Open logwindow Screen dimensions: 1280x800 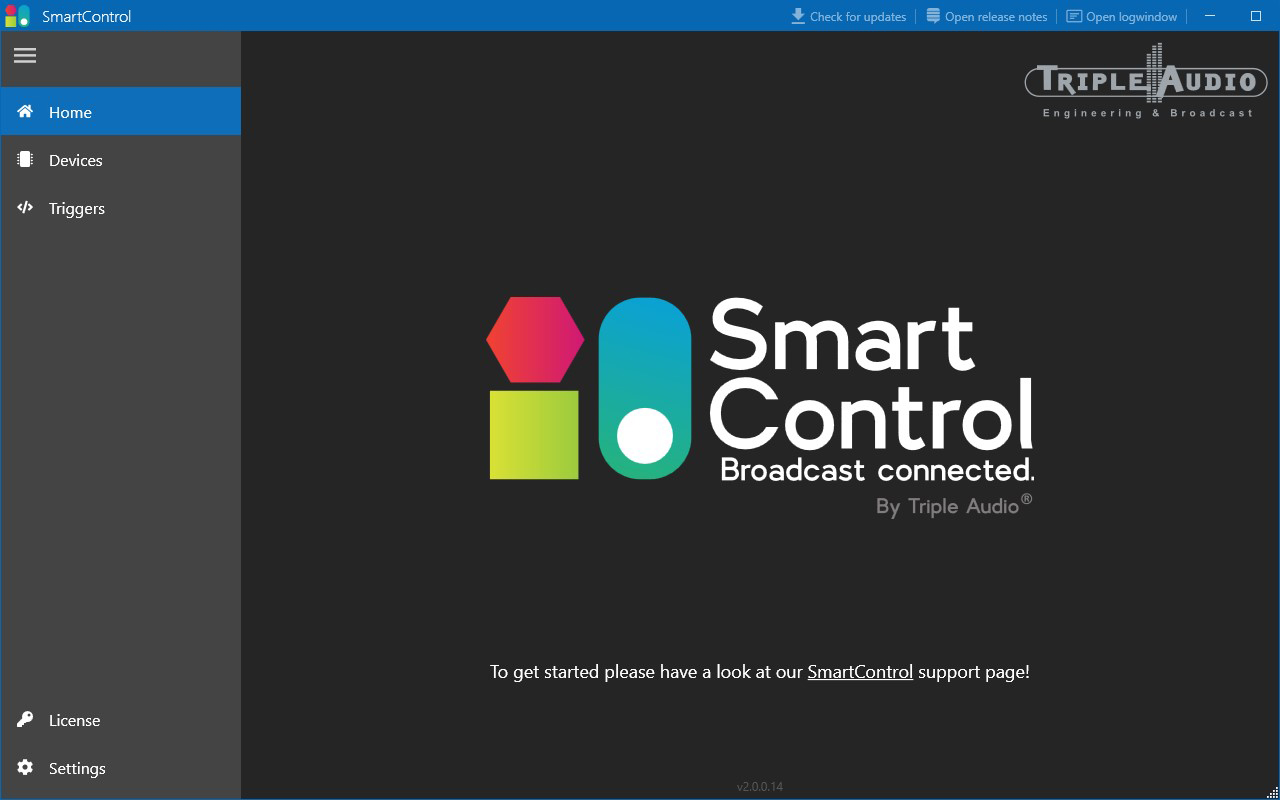1122,16
